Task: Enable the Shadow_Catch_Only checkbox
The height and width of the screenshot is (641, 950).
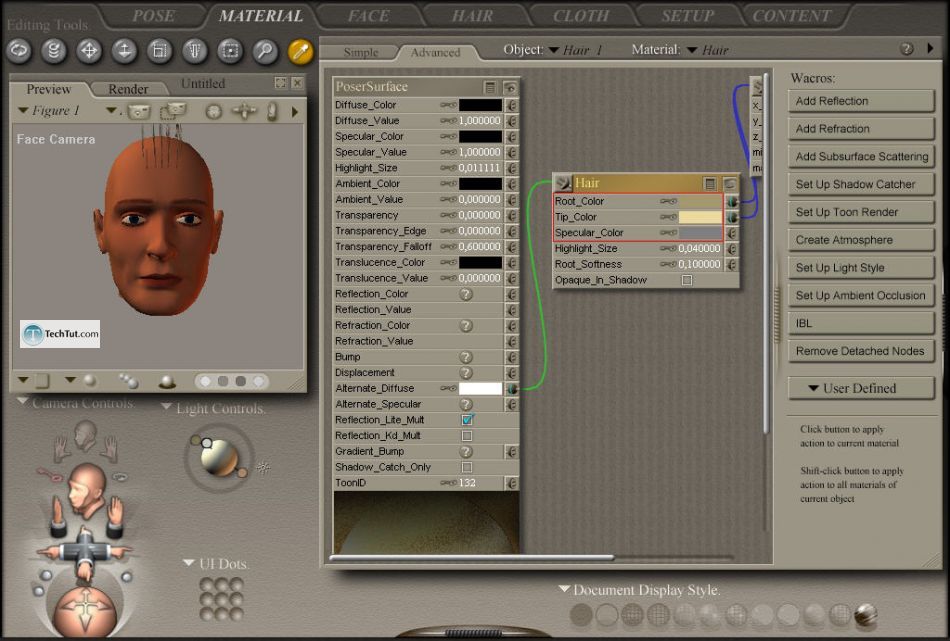Action: (467, 467)
